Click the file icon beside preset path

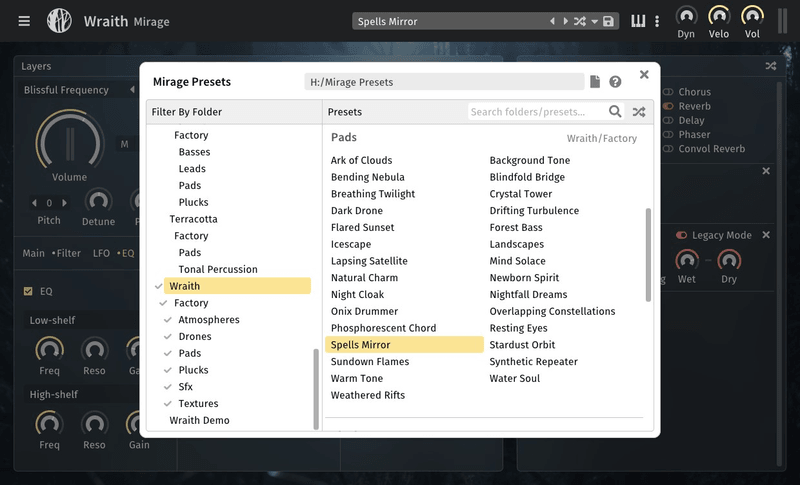click(595, 82)
